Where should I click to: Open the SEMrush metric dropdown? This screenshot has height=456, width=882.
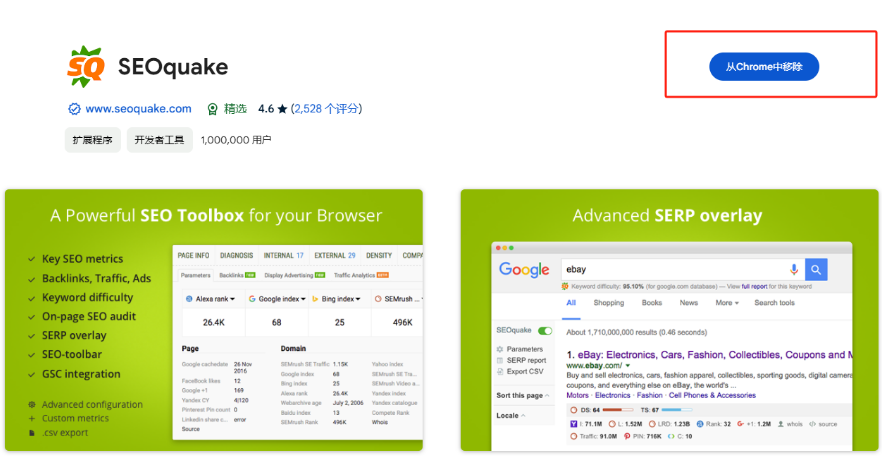(x=398, y=299)
